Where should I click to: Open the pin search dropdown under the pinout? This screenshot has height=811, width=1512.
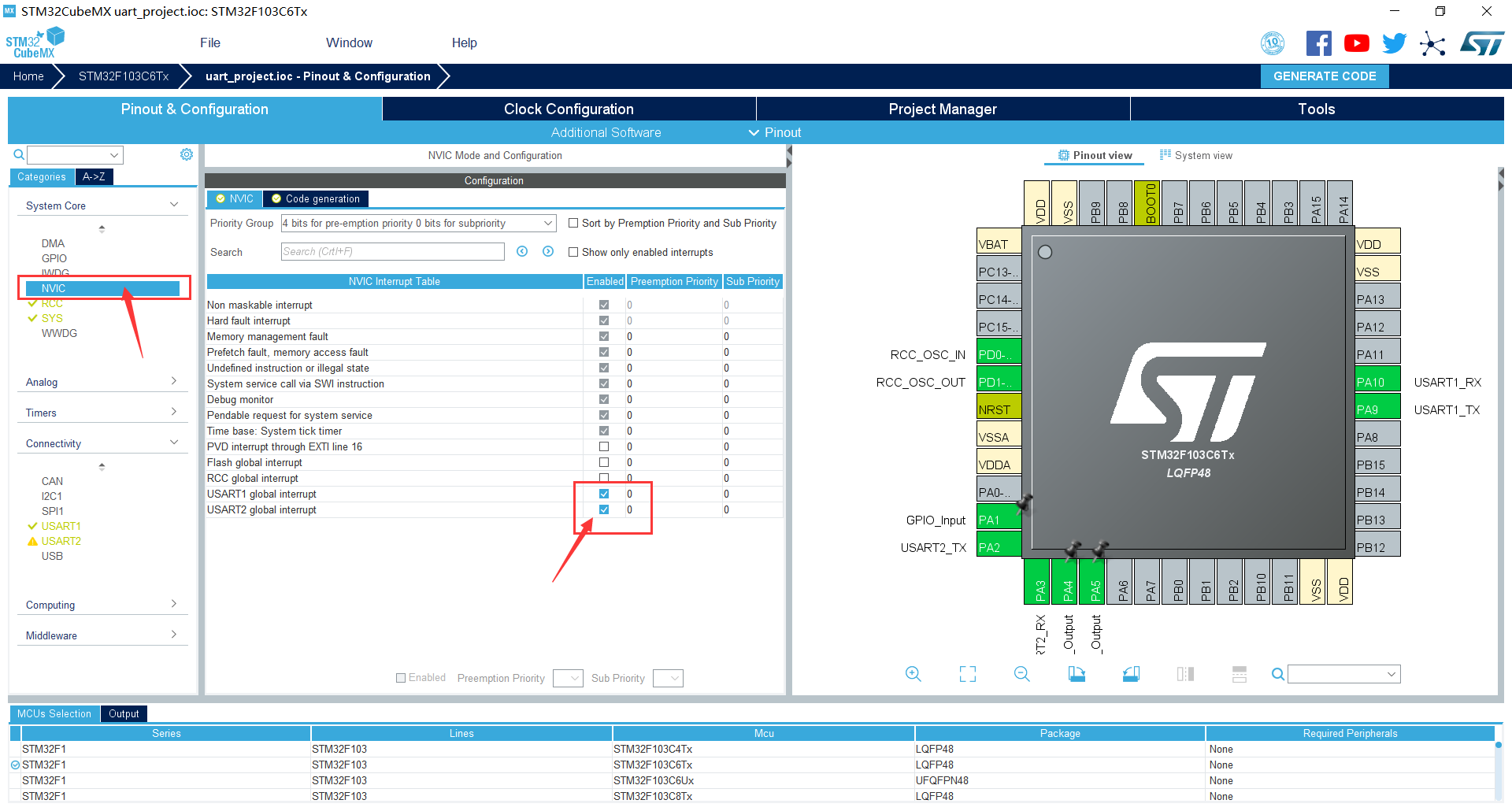point(1344,674)
